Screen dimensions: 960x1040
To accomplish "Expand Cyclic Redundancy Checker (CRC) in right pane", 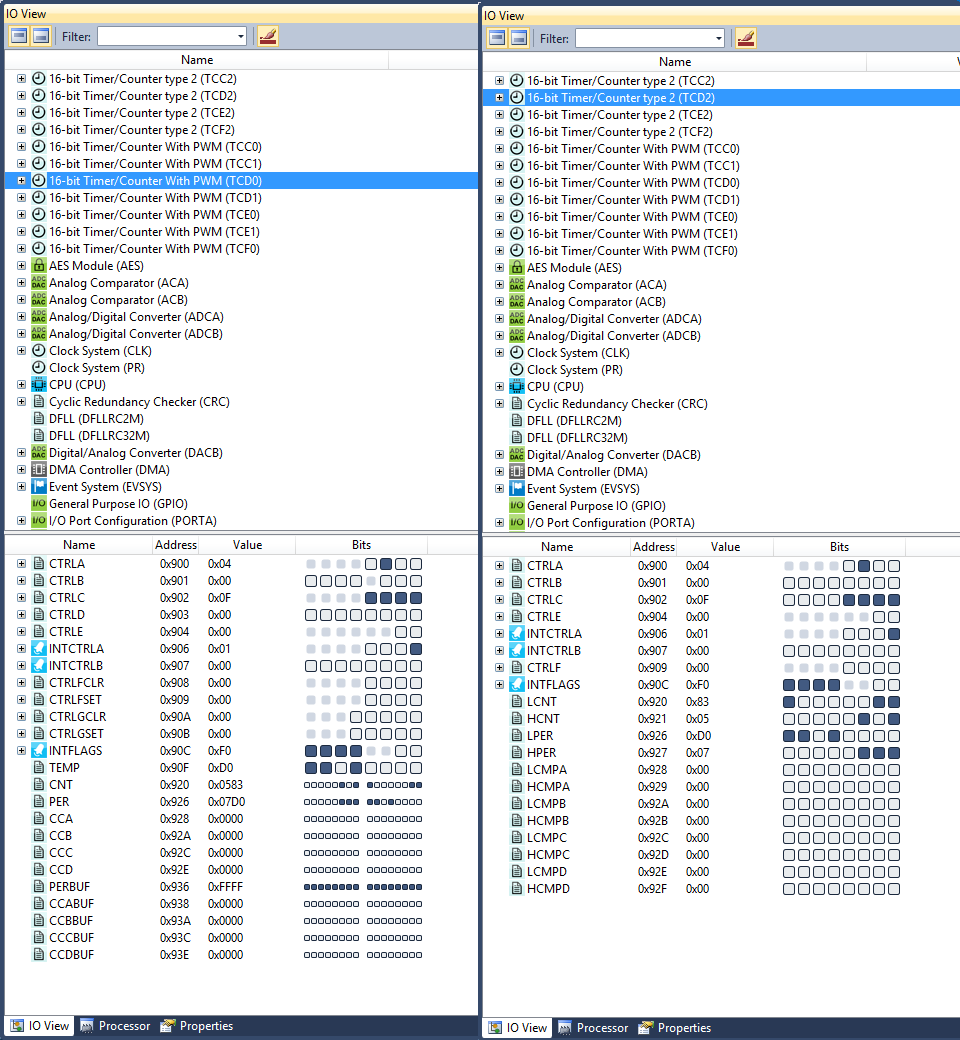I will coord(499,404).
